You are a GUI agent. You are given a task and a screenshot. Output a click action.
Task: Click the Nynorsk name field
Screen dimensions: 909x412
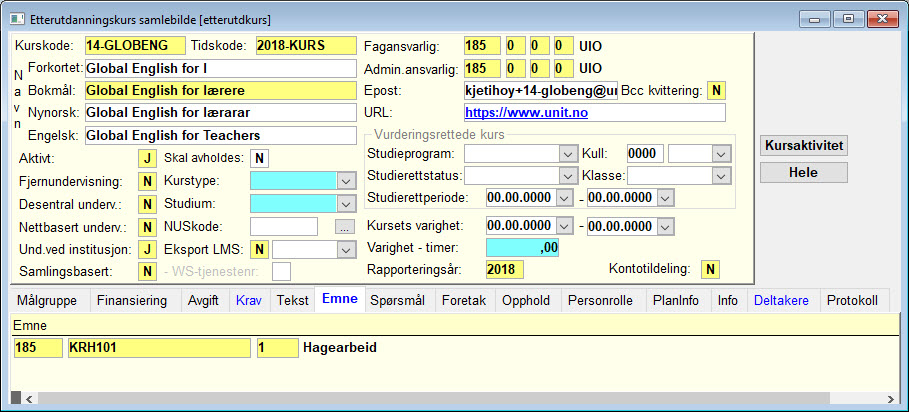tap(220, 112)
